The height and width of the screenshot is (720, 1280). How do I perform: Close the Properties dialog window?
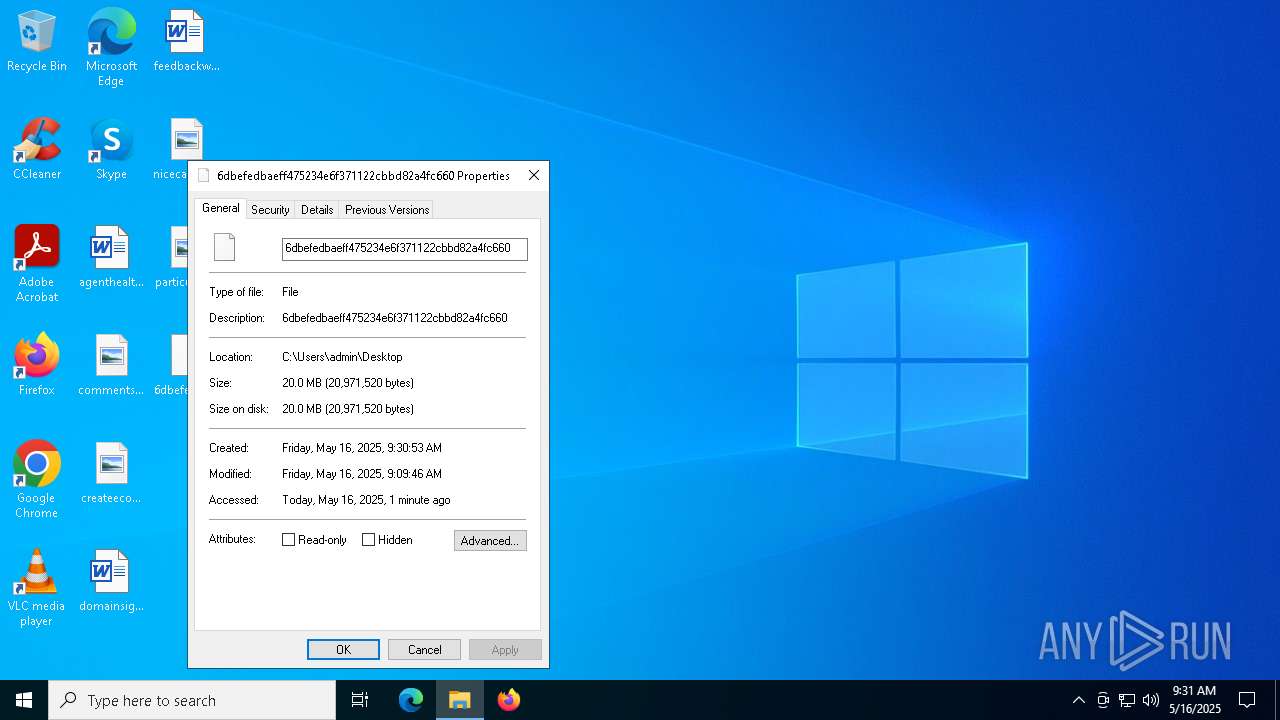(534, 175)
